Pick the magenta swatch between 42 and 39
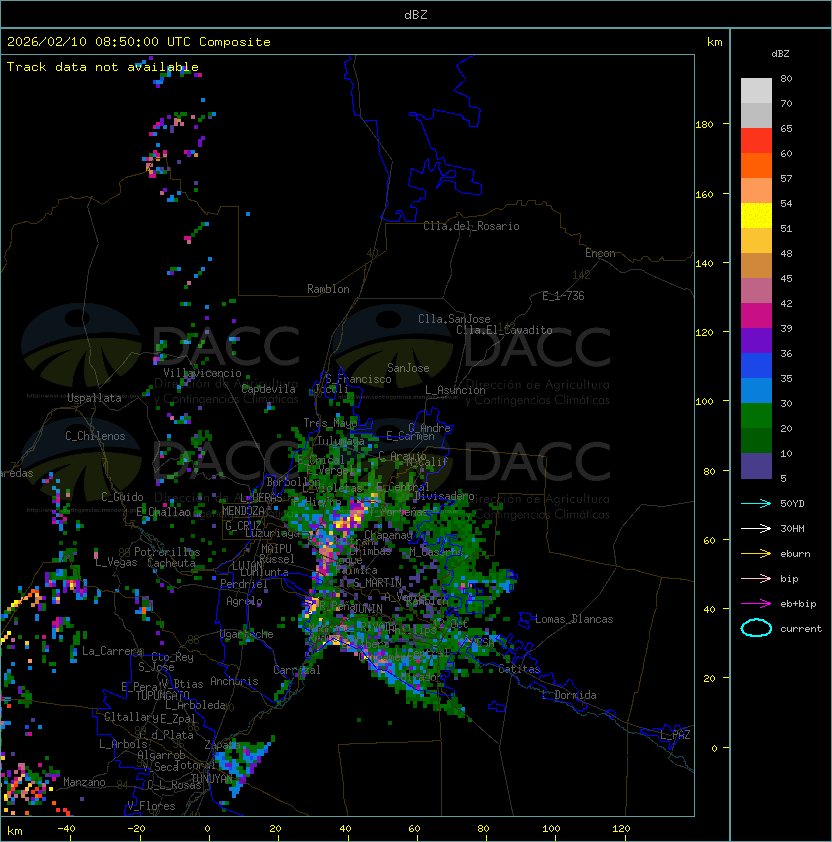The height and width of the screenshot is (842, 832). 756,315
